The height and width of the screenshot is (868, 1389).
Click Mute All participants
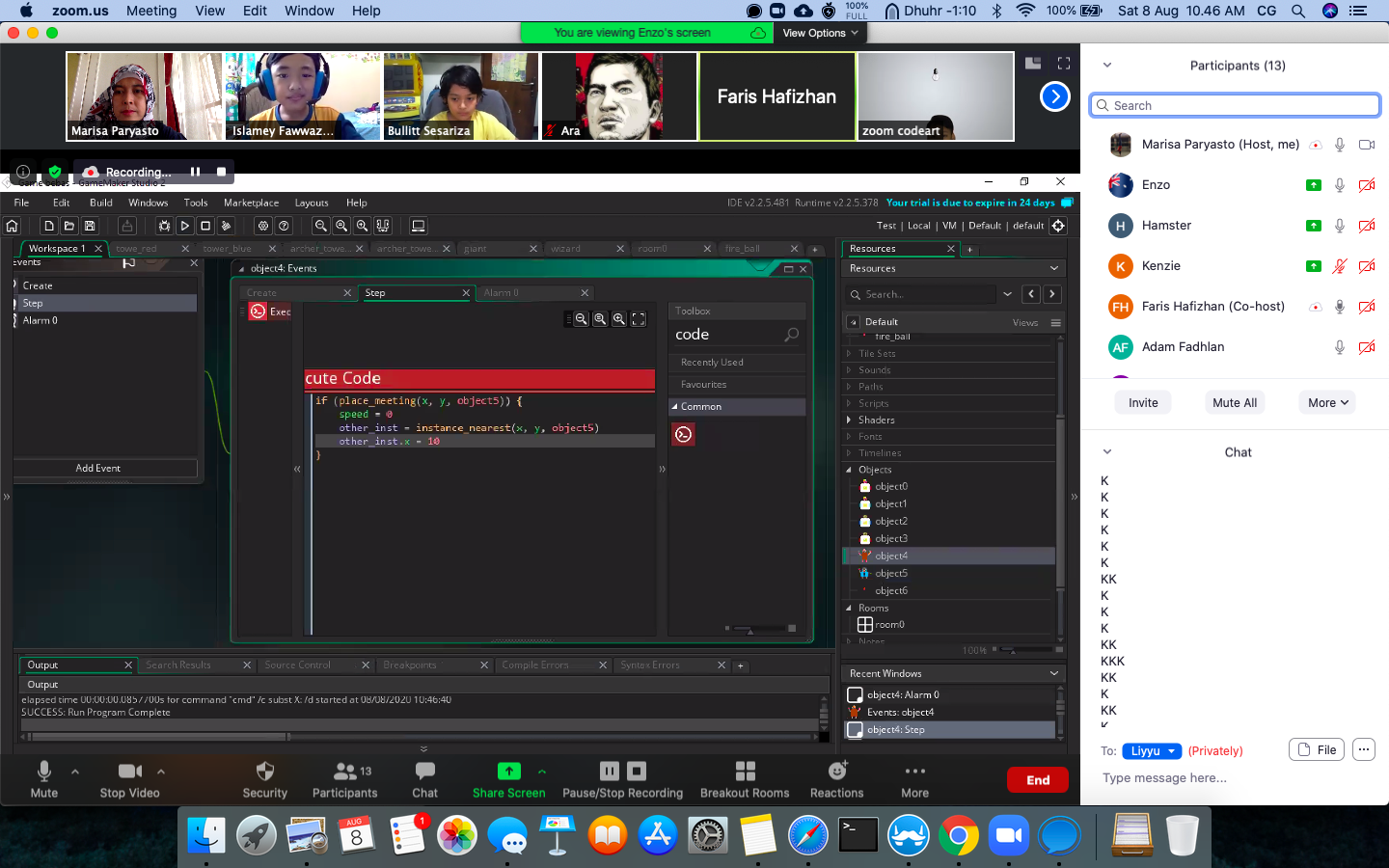[1235, 403]
